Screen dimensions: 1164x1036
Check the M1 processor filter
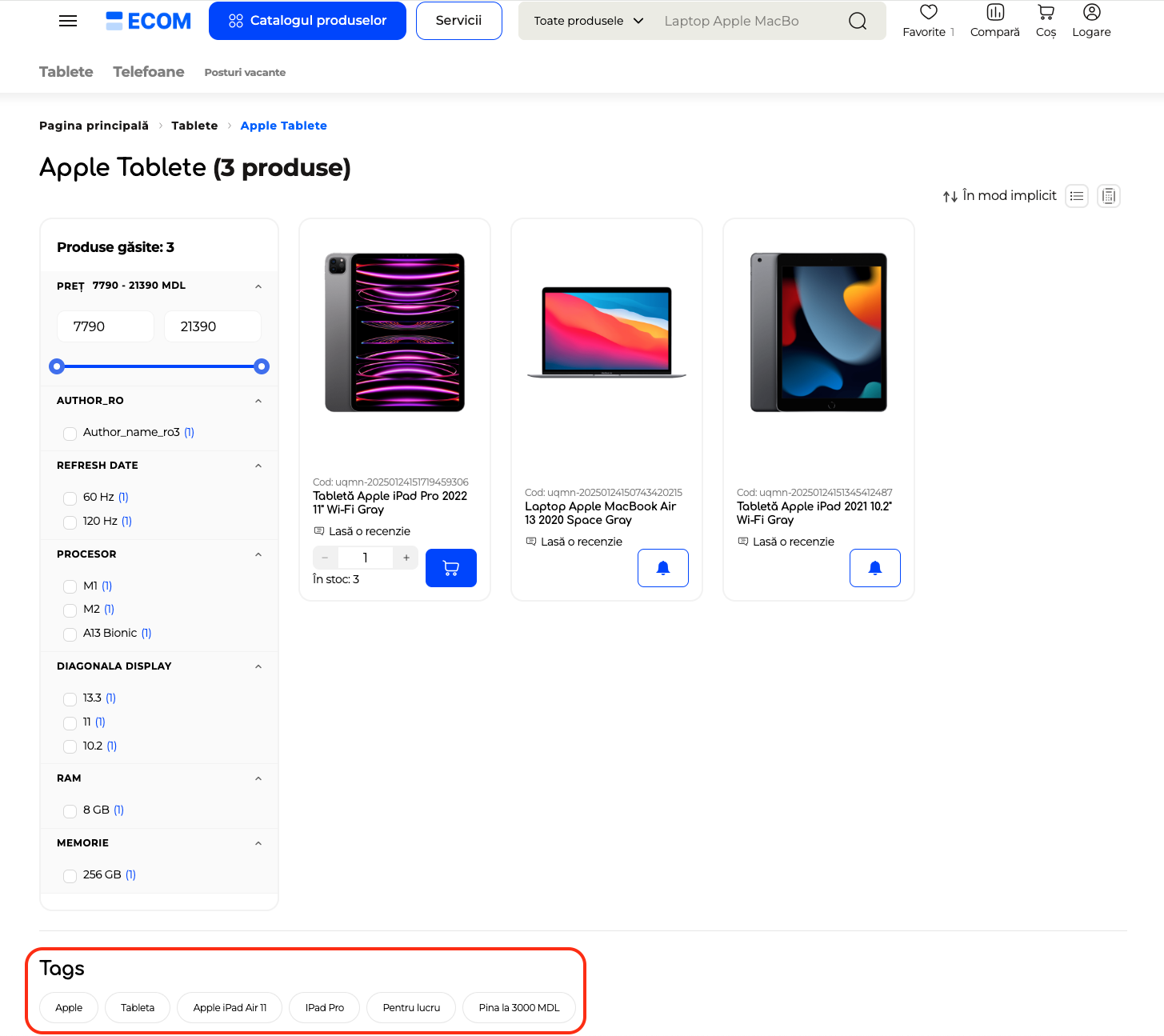pyautogui.click(x=70, y=586)
